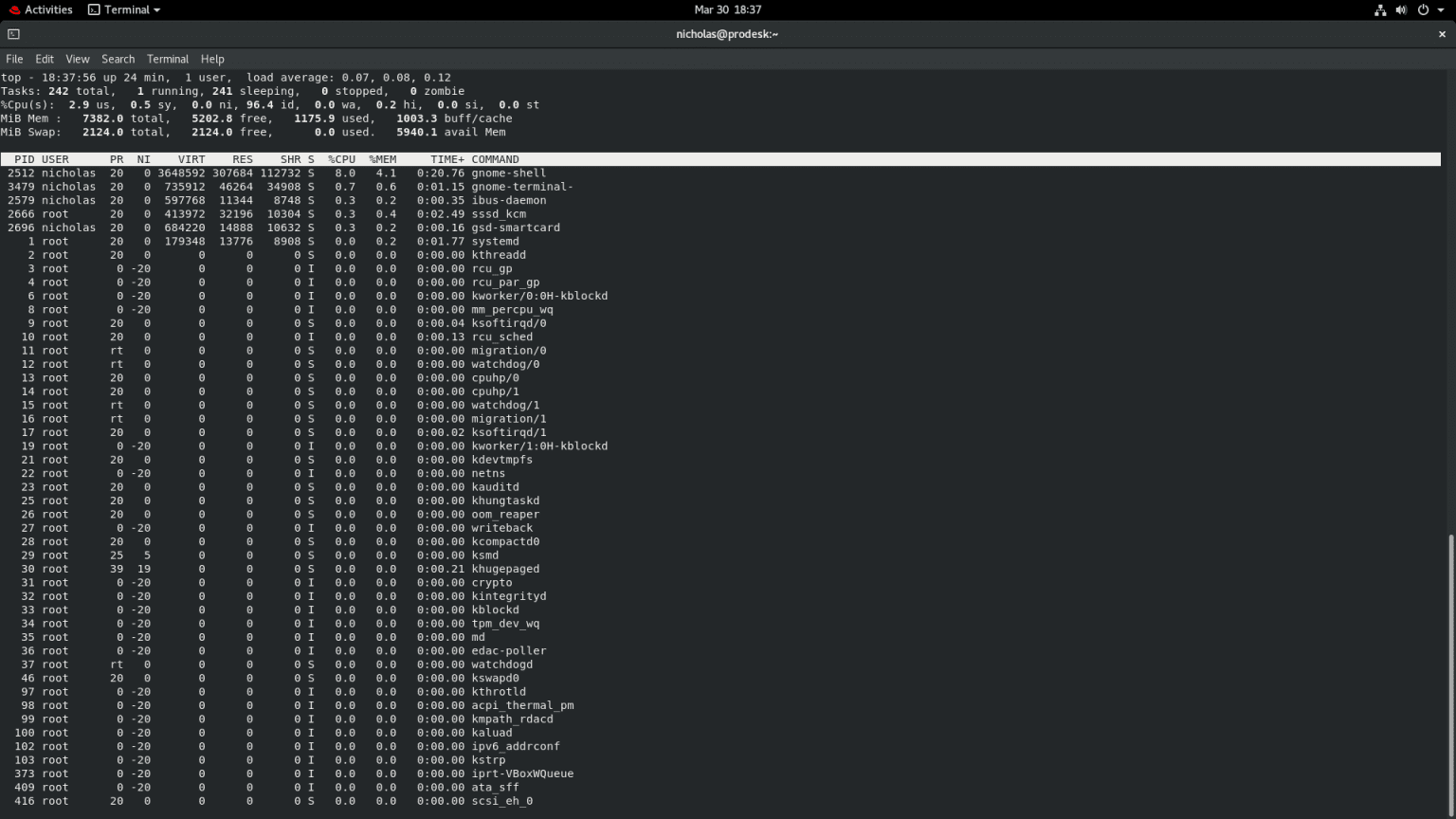Click the Activities button

pyautogui.click(x=46, y=9)
